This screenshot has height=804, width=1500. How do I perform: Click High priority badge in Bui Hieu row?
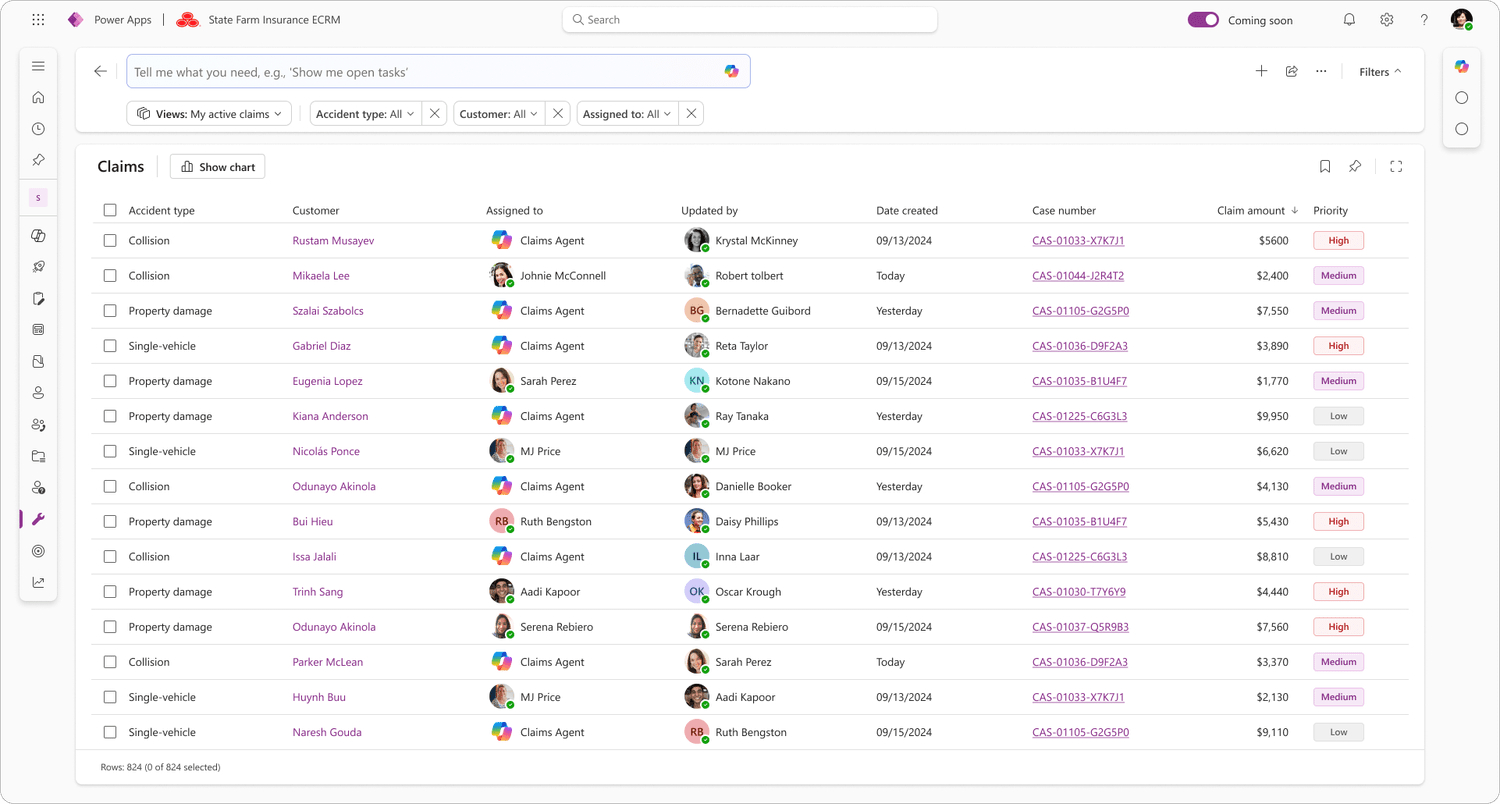[1338, 521]
